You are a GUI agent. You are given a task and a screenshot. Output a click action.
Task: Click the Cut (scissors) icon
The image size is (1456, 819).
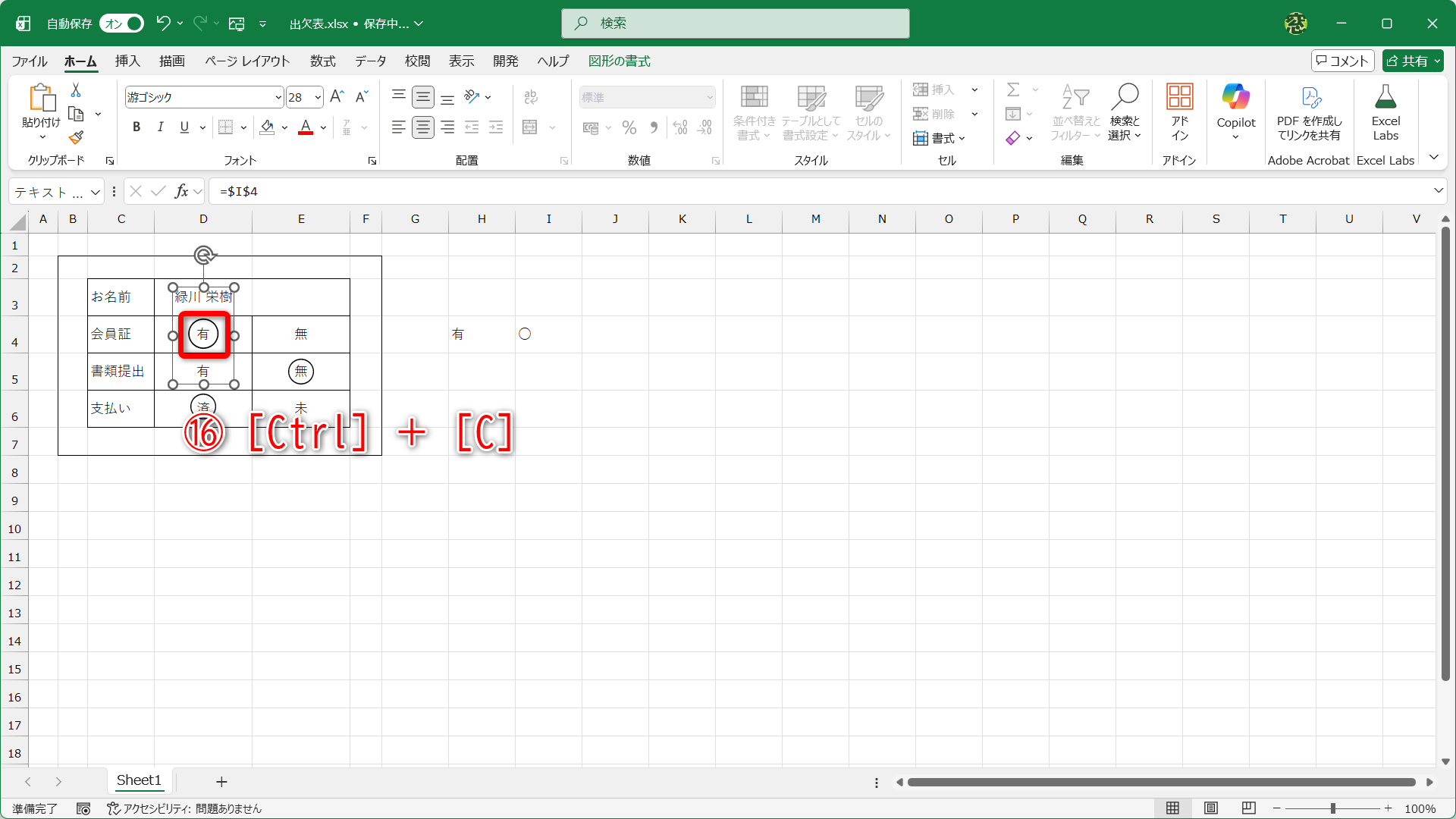point(75,89)
